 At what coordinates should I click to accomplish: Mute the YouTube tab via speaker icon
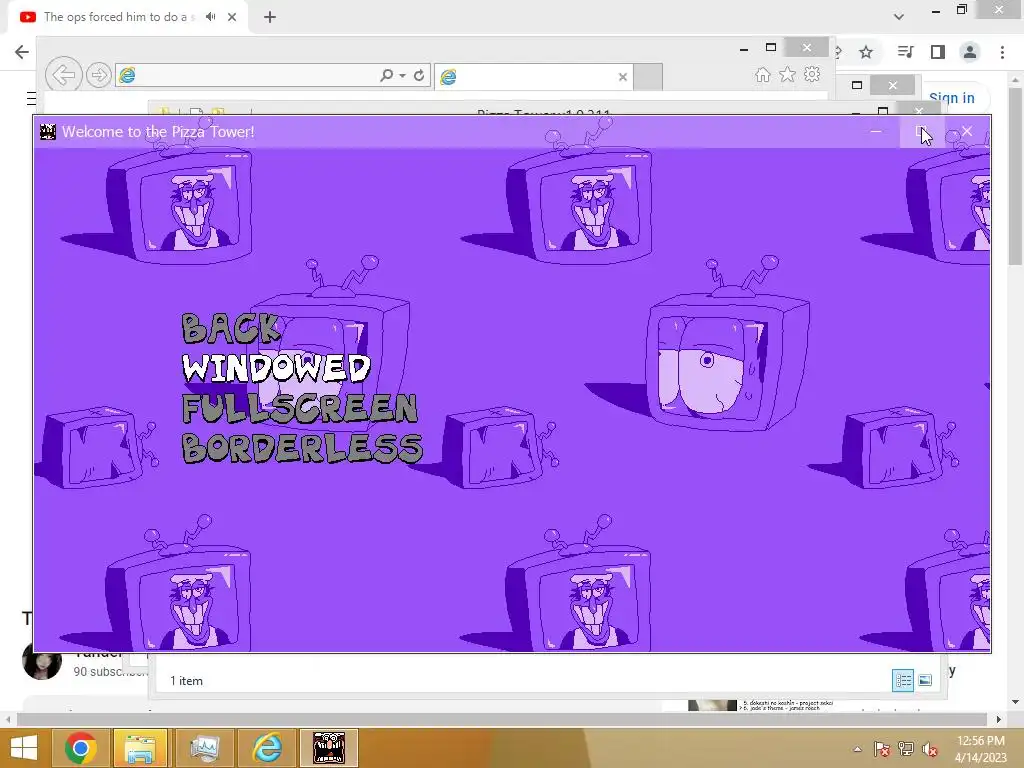(210, 17)
